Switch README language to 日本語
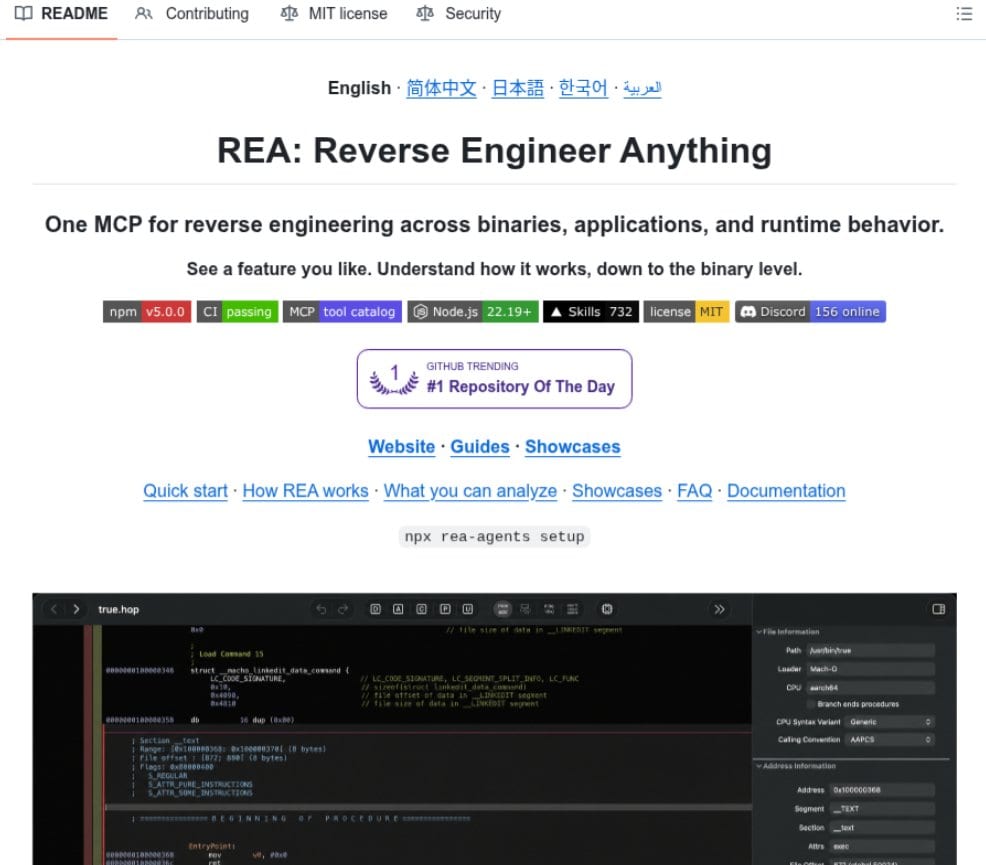 pyautogui.click(x=518, y=88)
